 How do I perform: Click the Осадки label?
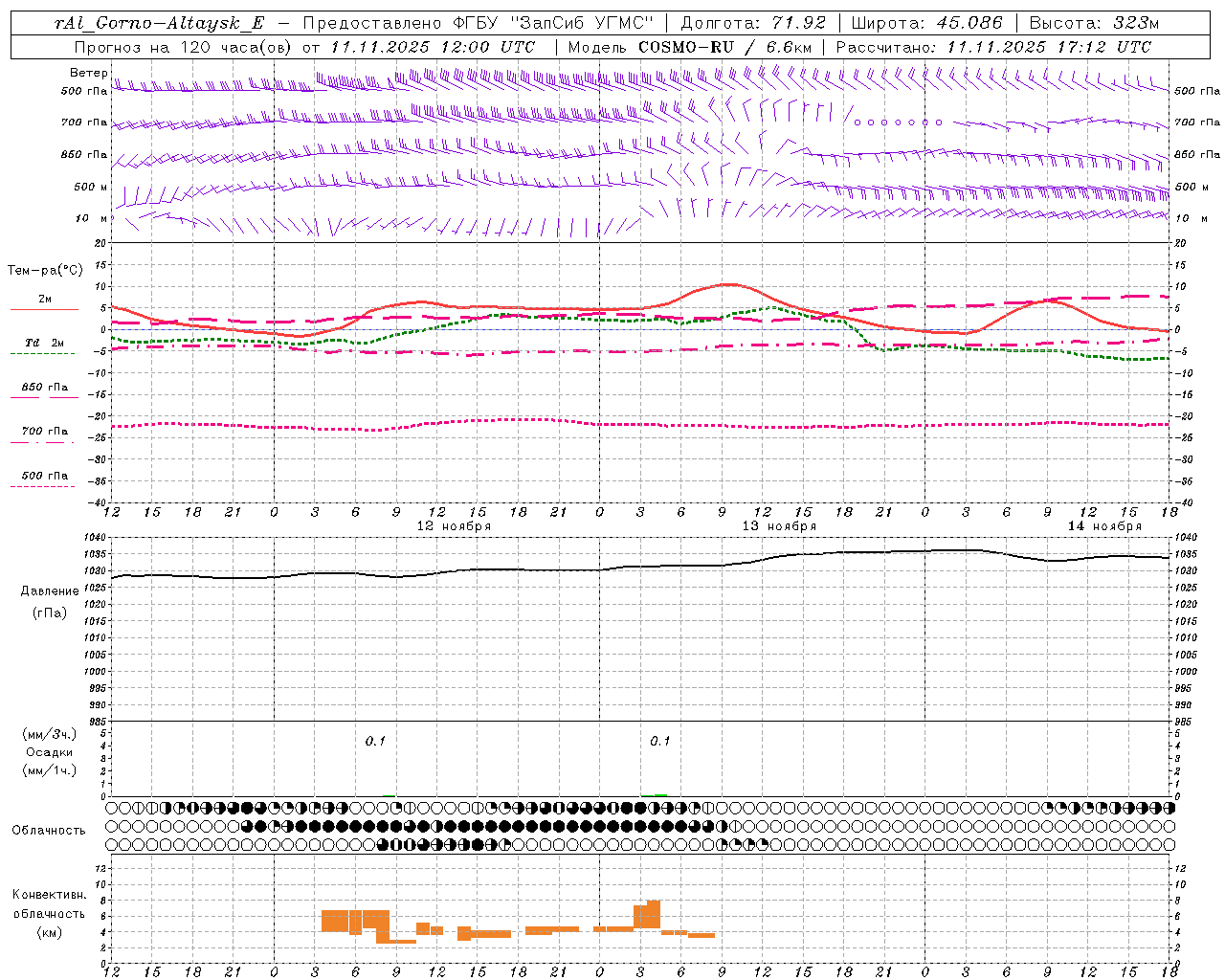(50, 752)
